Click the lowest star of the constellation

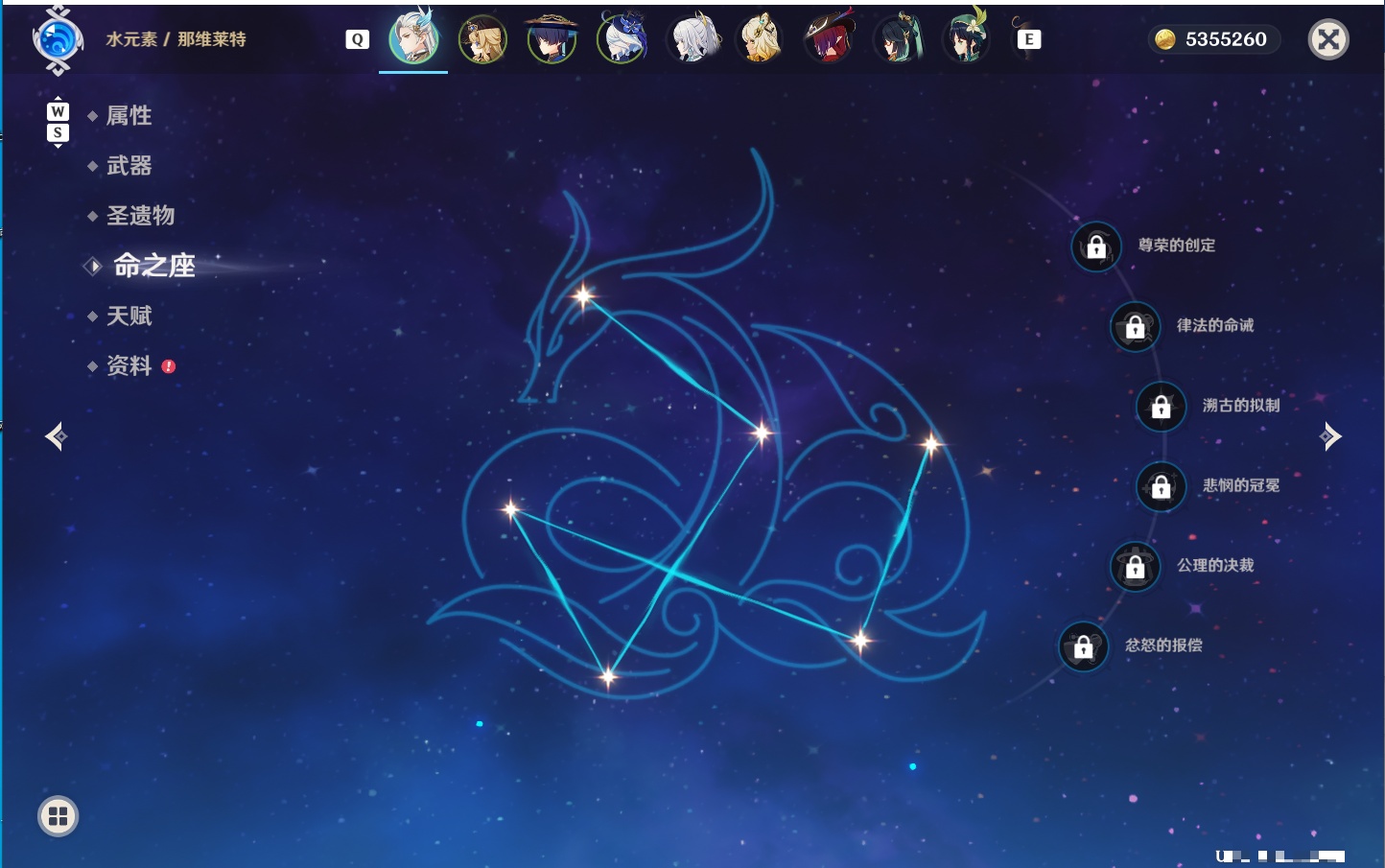click(608, 677)
